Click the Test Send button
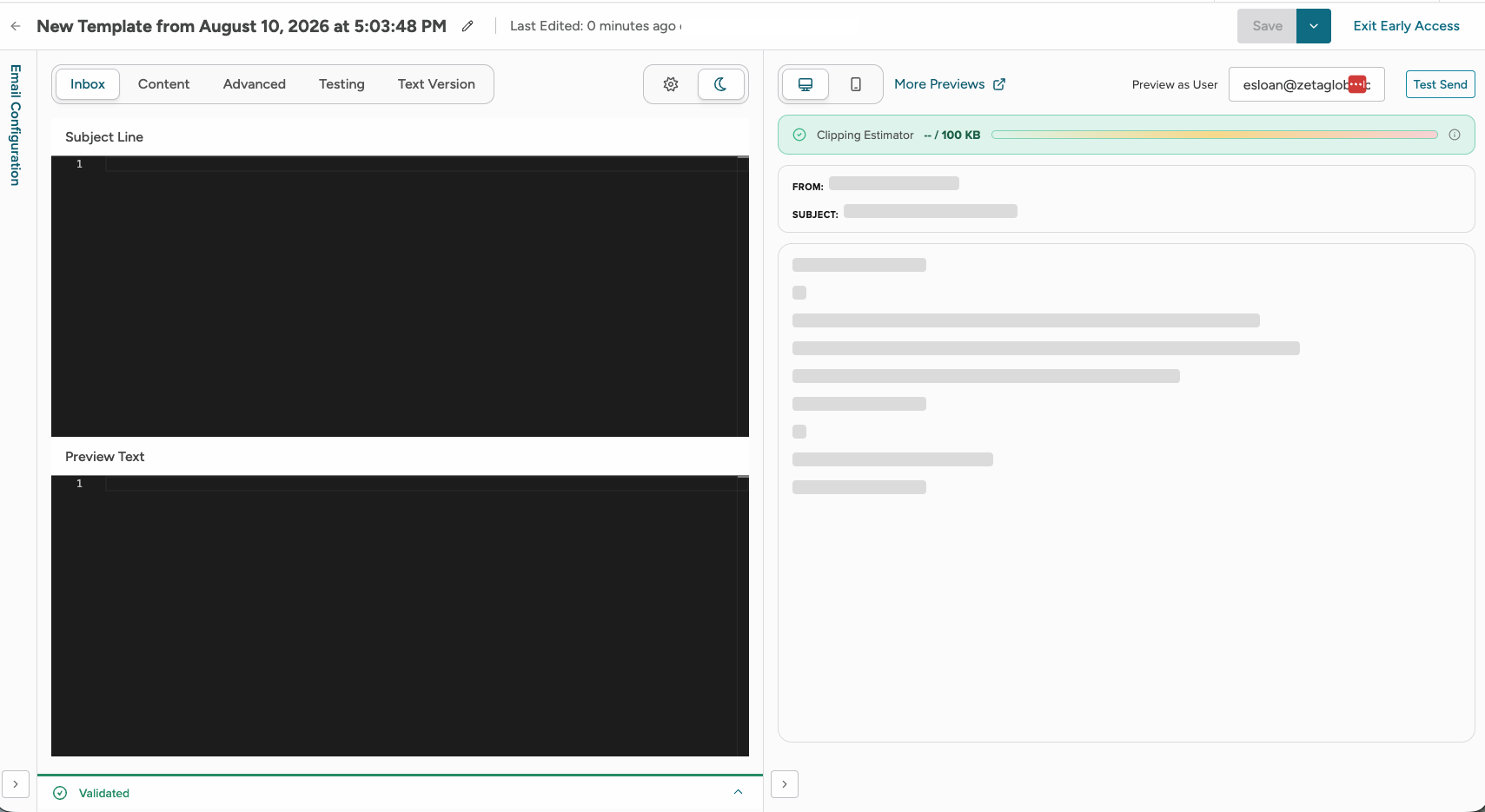The width and height of the screenshot is (1485, 812). 1440,84
